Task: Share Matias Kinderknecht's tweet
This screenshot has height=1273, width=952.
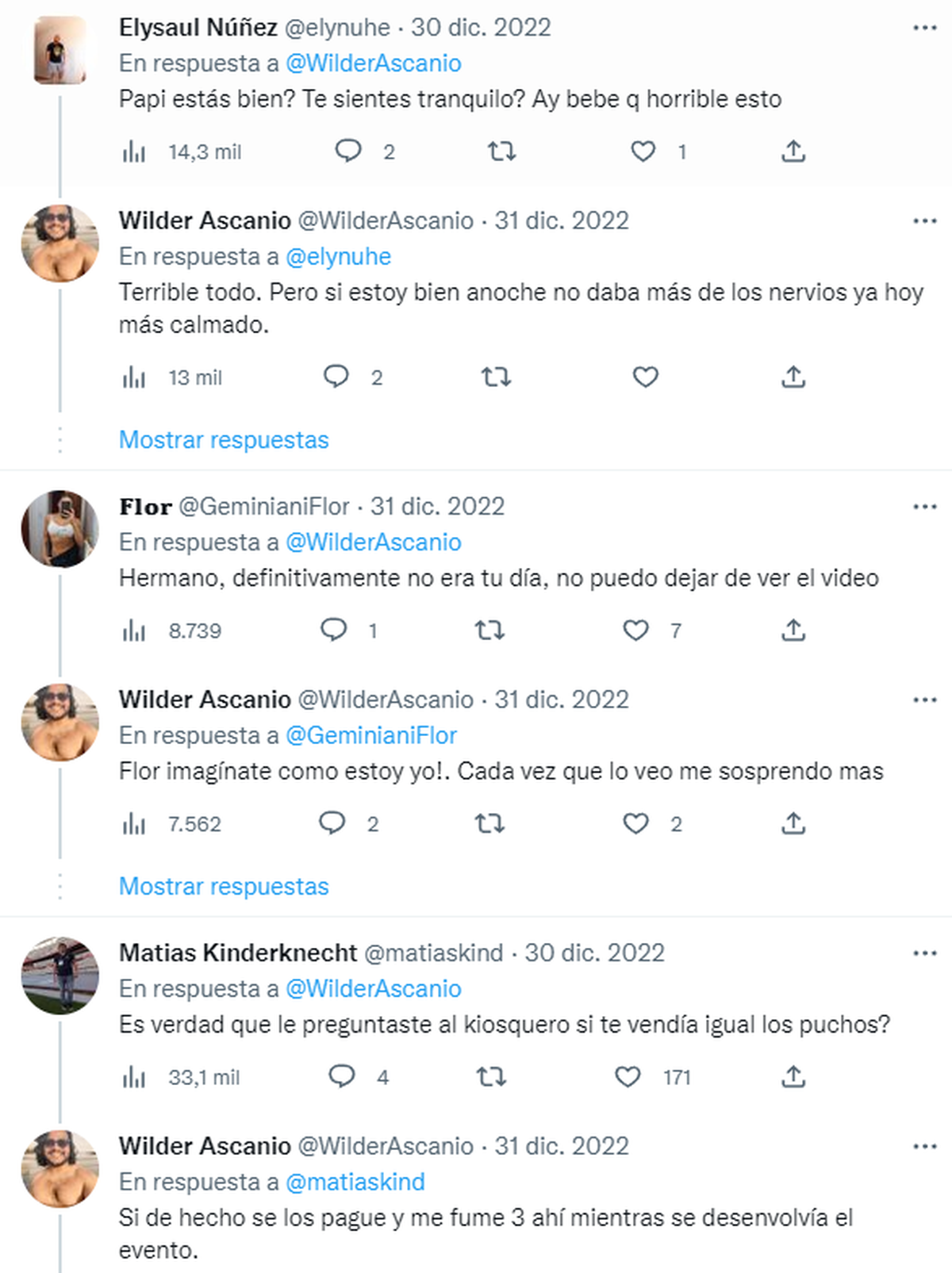Action: click(793, 1076)
